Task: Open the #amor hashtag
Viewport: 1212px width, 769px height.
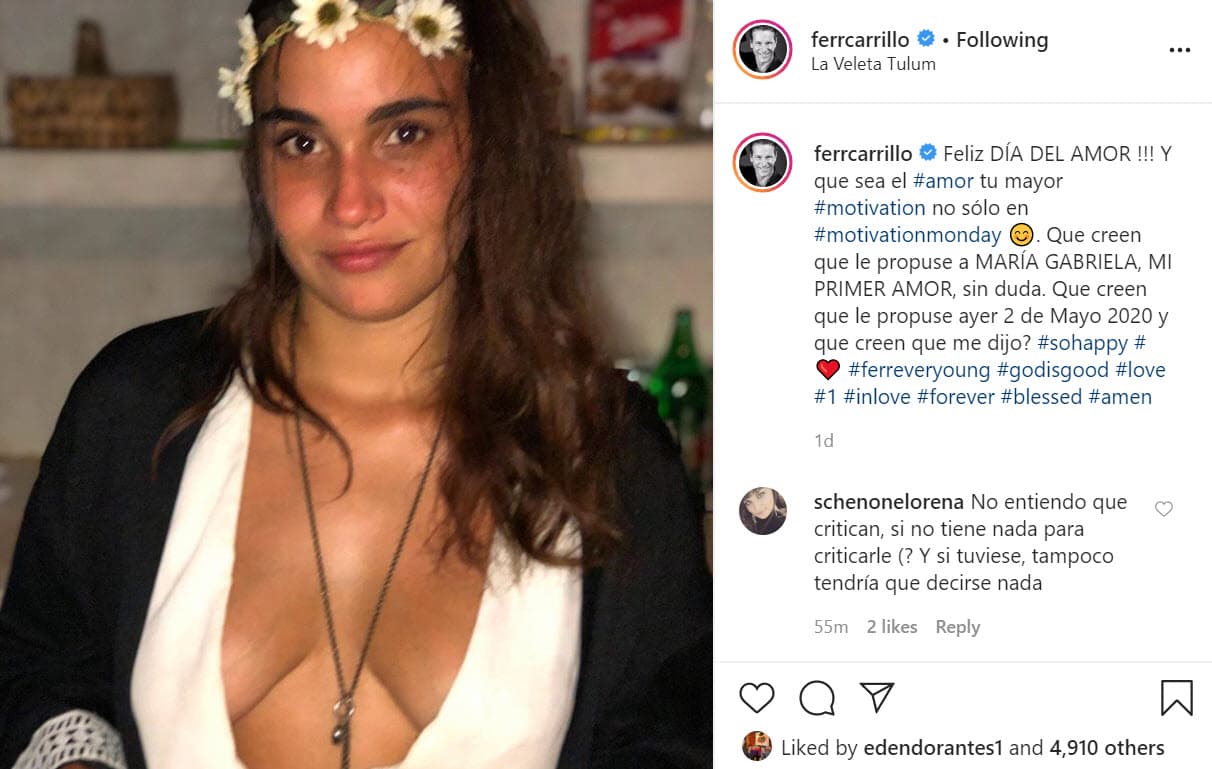Action: point(944,181)
